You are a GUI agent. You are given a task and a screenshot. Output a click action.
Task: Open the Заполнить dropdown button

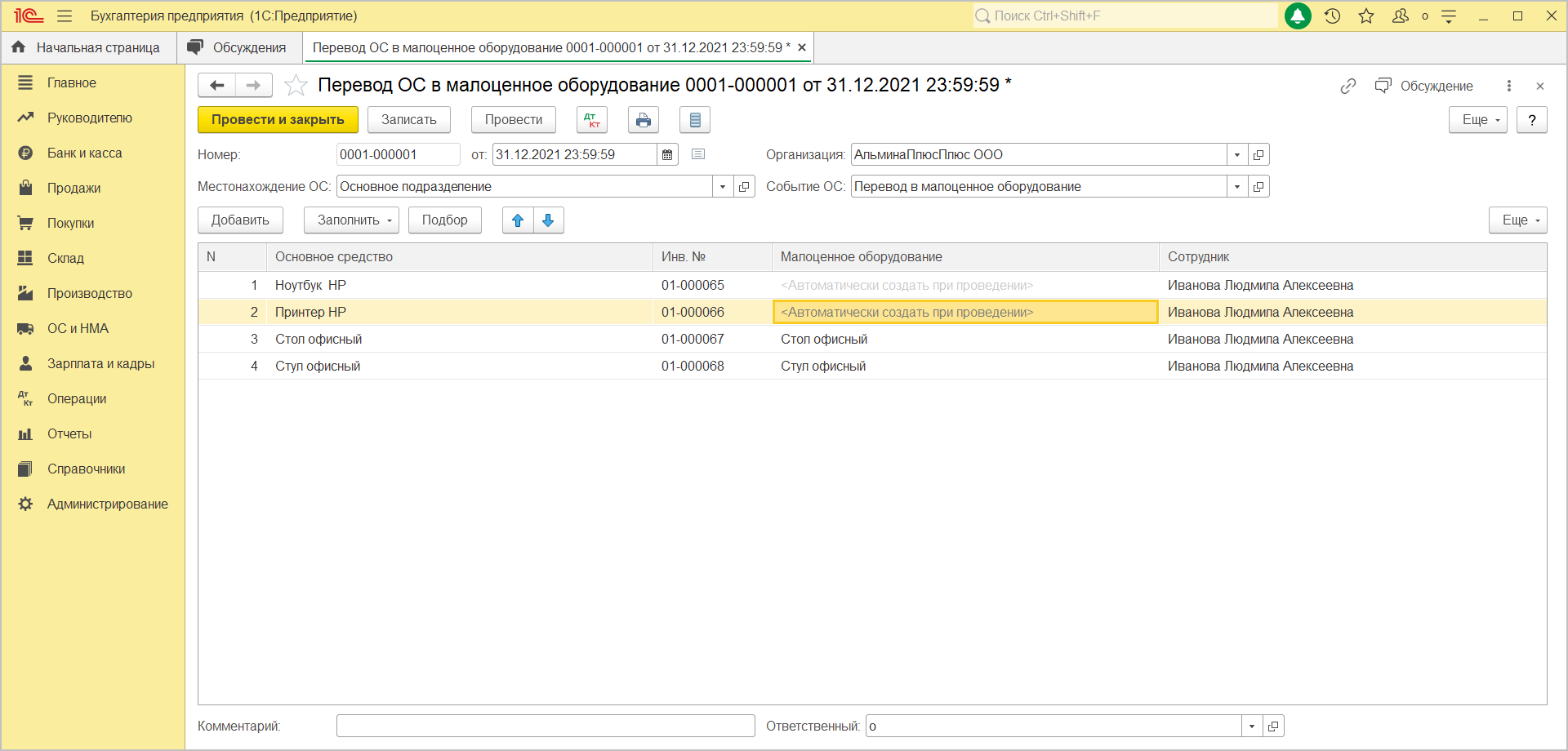(351, 220)
